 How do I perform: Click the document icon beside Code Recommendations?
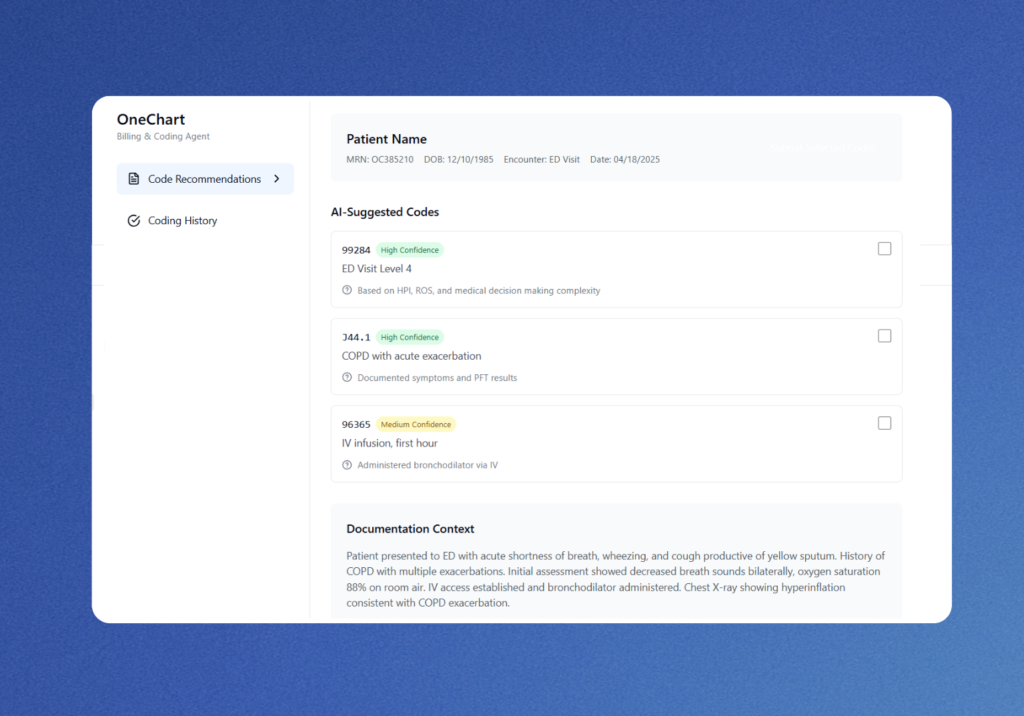tap(133, 178)
